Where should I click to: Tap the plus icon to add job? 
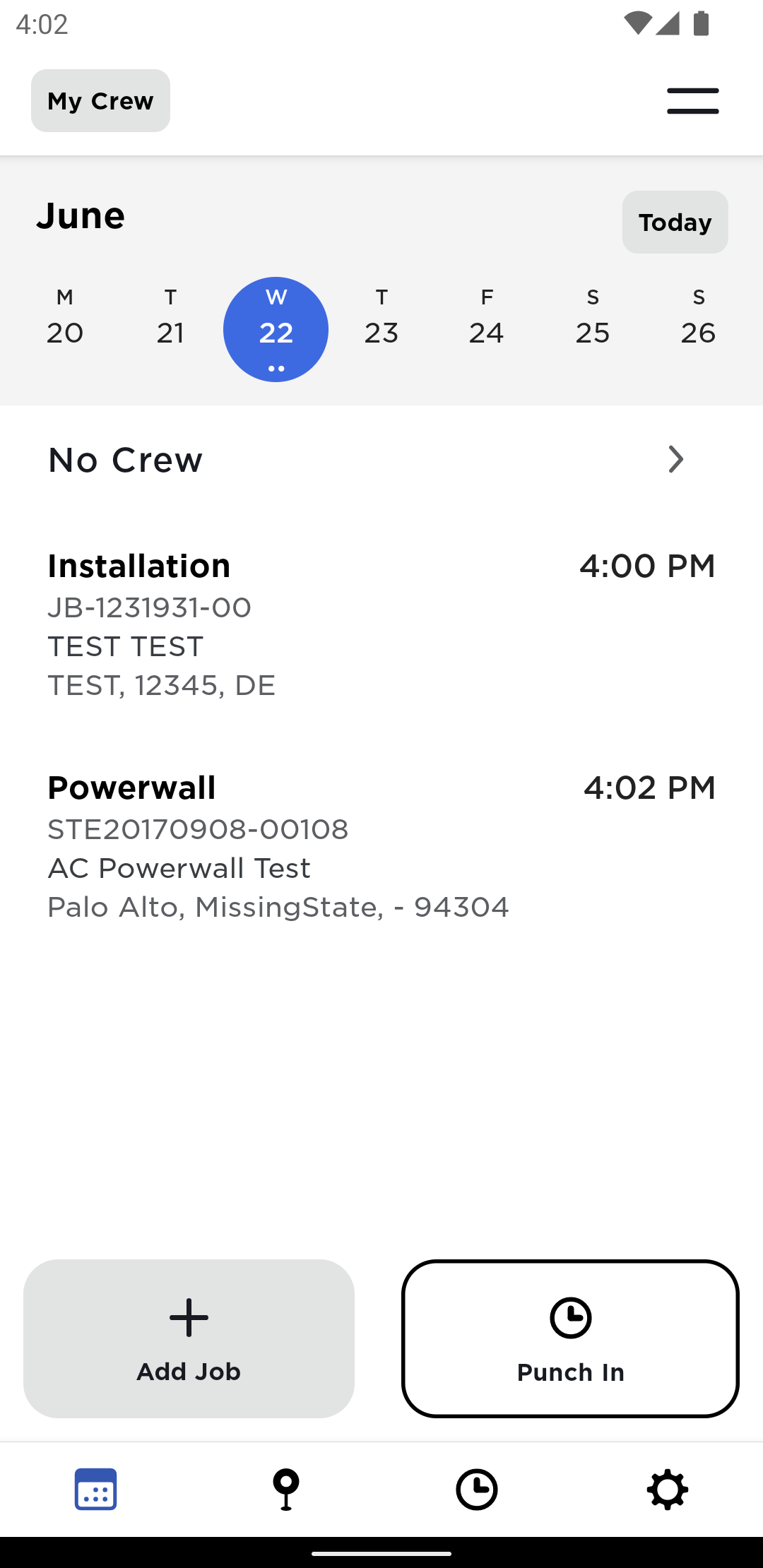coord(189,1318)
